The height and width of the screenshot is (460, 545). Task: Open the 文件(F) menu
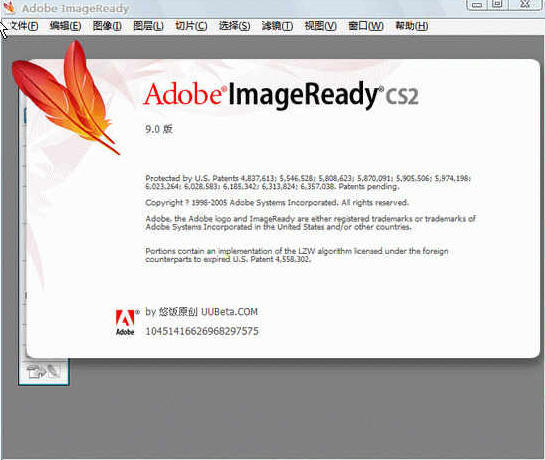pyautogui.click(x=24, y=26)
